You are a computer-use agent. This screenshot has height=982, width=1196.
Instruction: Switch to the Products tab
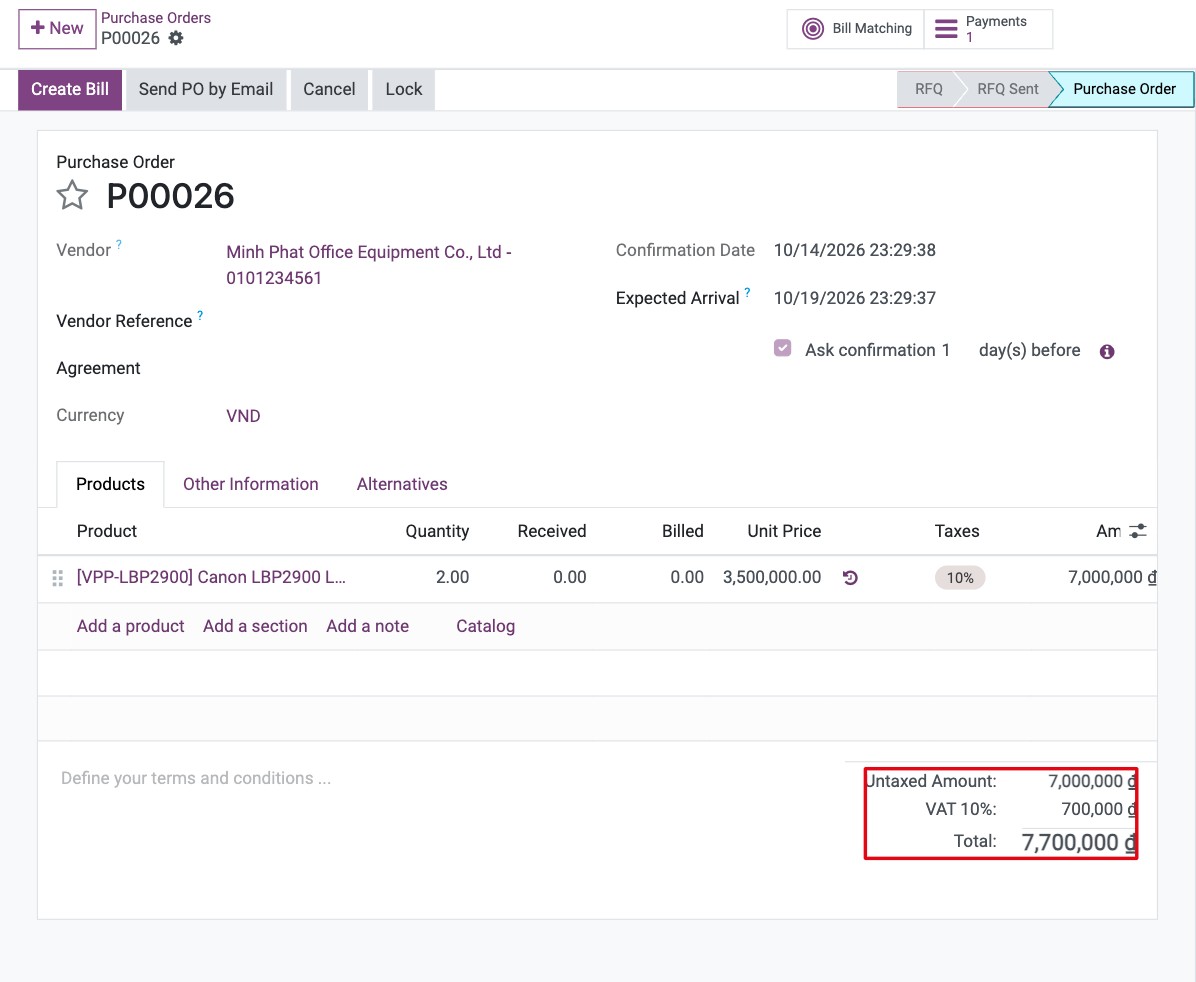coord(111,485)
